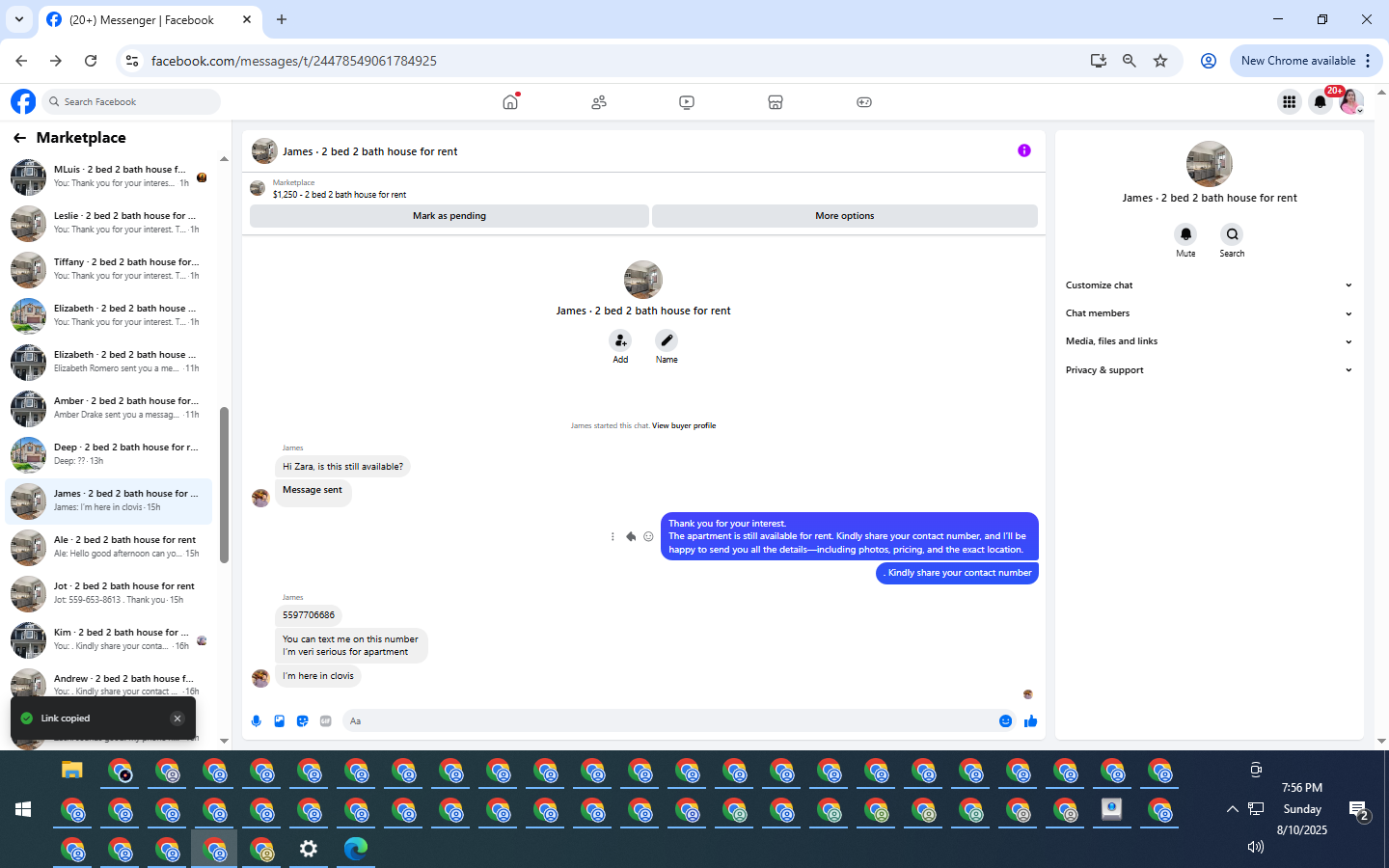Open File Explorer from taskbar
The image size is (1389, 868).
[x=72, y=770]
